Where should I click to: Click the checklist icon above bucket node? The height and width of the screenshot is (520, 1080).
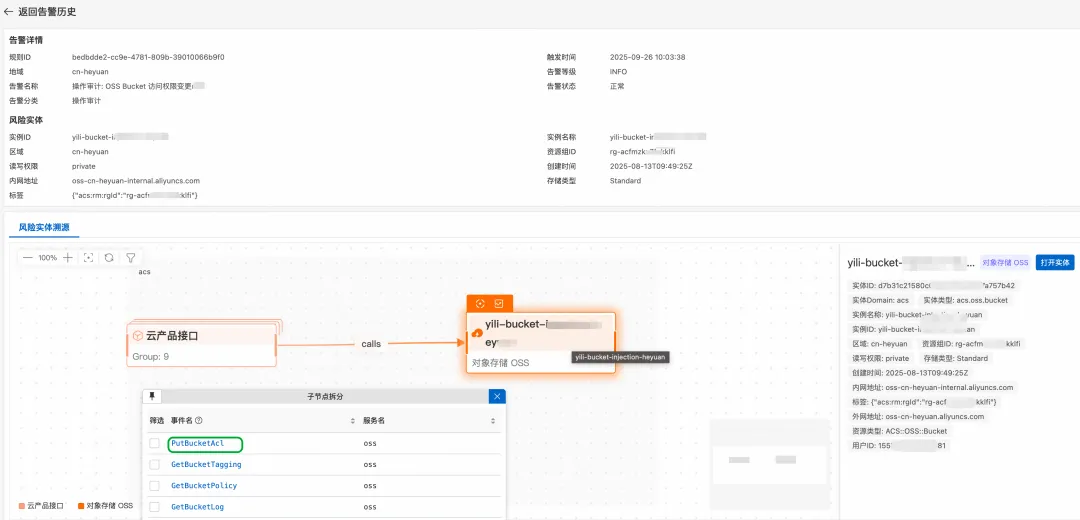pyautogui.click(x=499, y=303)
